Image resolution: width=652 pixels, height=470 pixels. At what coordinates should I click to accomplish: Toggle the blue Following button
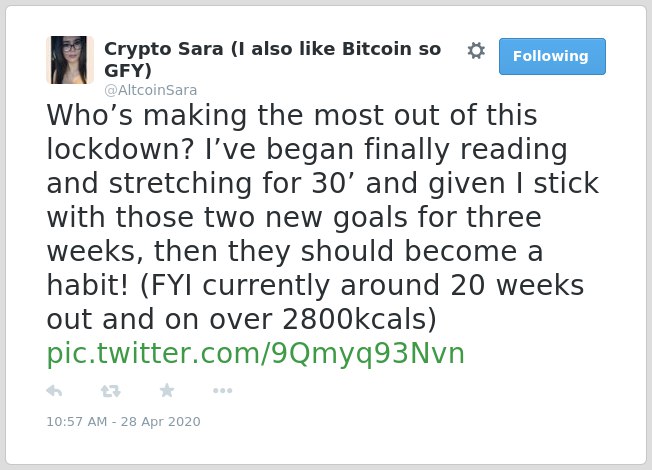[552, 56]
